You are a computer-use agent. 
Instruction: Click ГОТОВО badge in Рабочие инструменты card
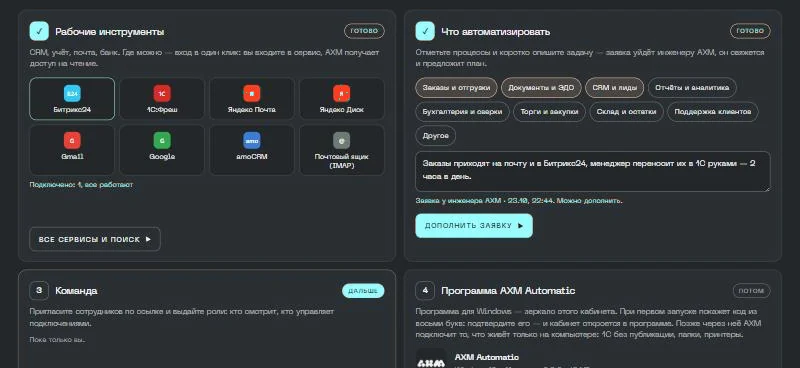[x=364, y=31]
